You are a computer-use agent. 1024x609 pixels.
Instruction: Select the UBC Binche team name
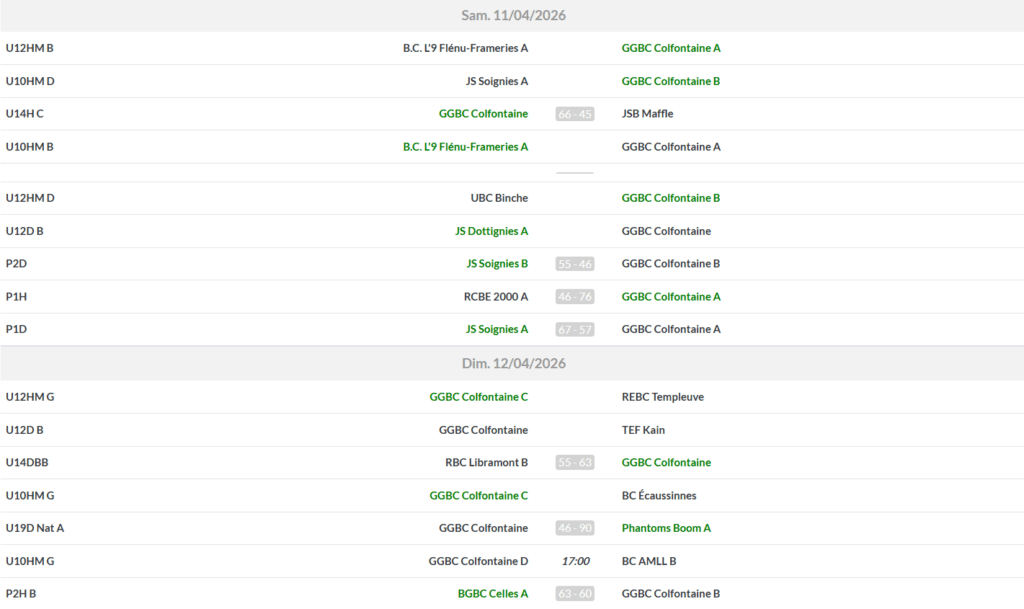(x=499, y=198)
